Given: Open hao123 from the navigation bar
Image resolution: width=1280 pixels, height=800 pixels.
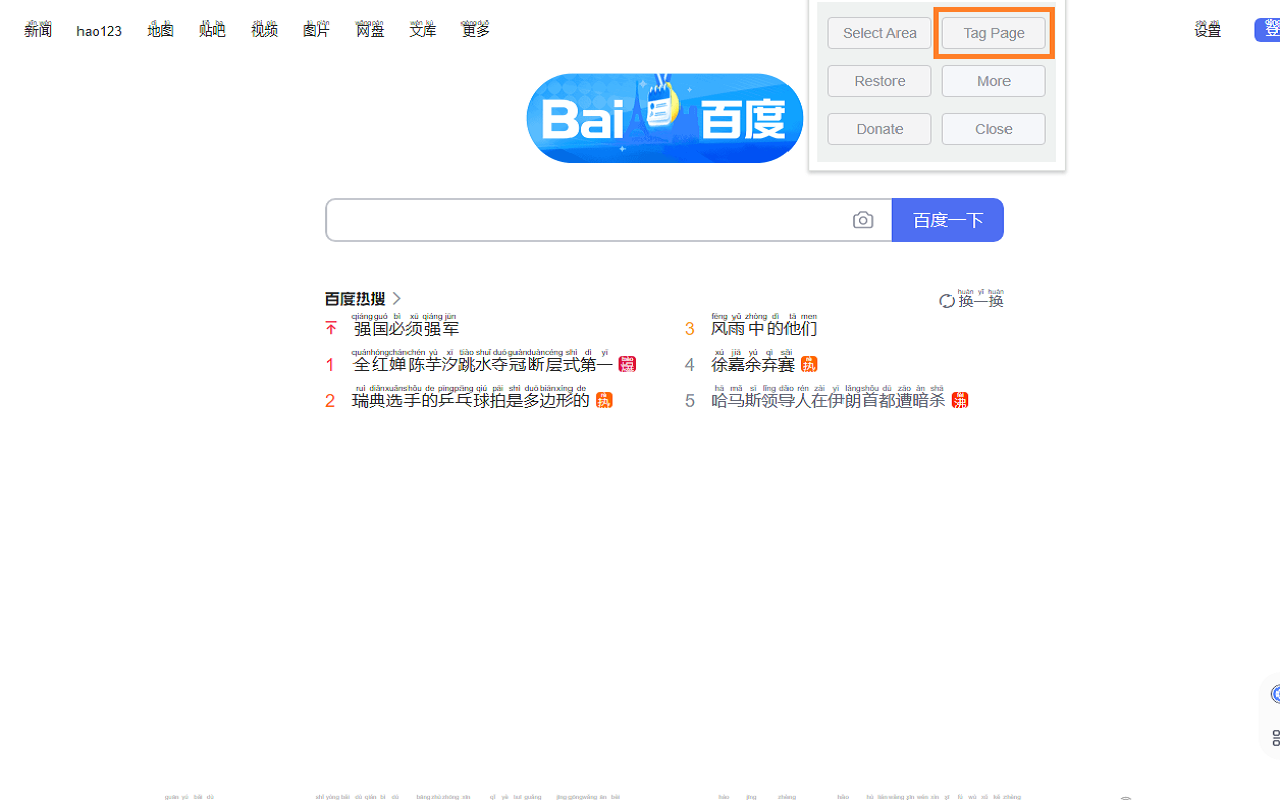Looking at the screenshot, I should (x=98, y=30).
